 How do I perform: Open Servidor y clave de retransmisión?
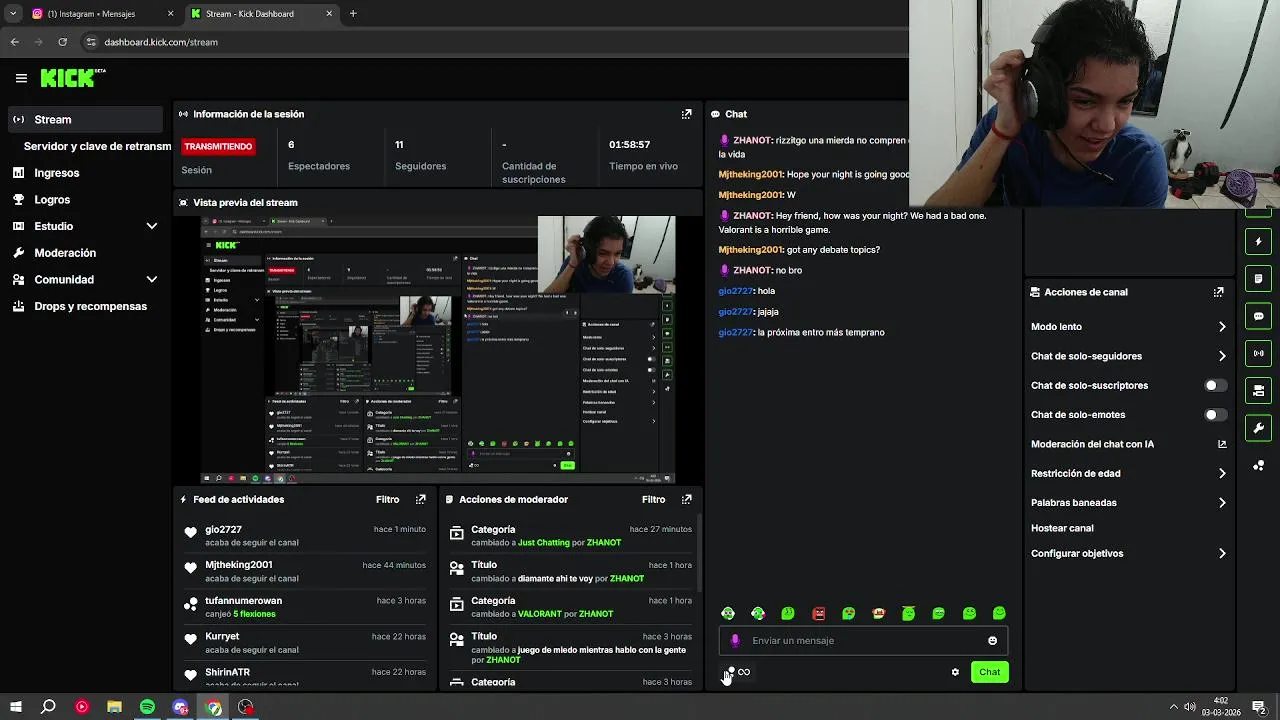(97, 146)
